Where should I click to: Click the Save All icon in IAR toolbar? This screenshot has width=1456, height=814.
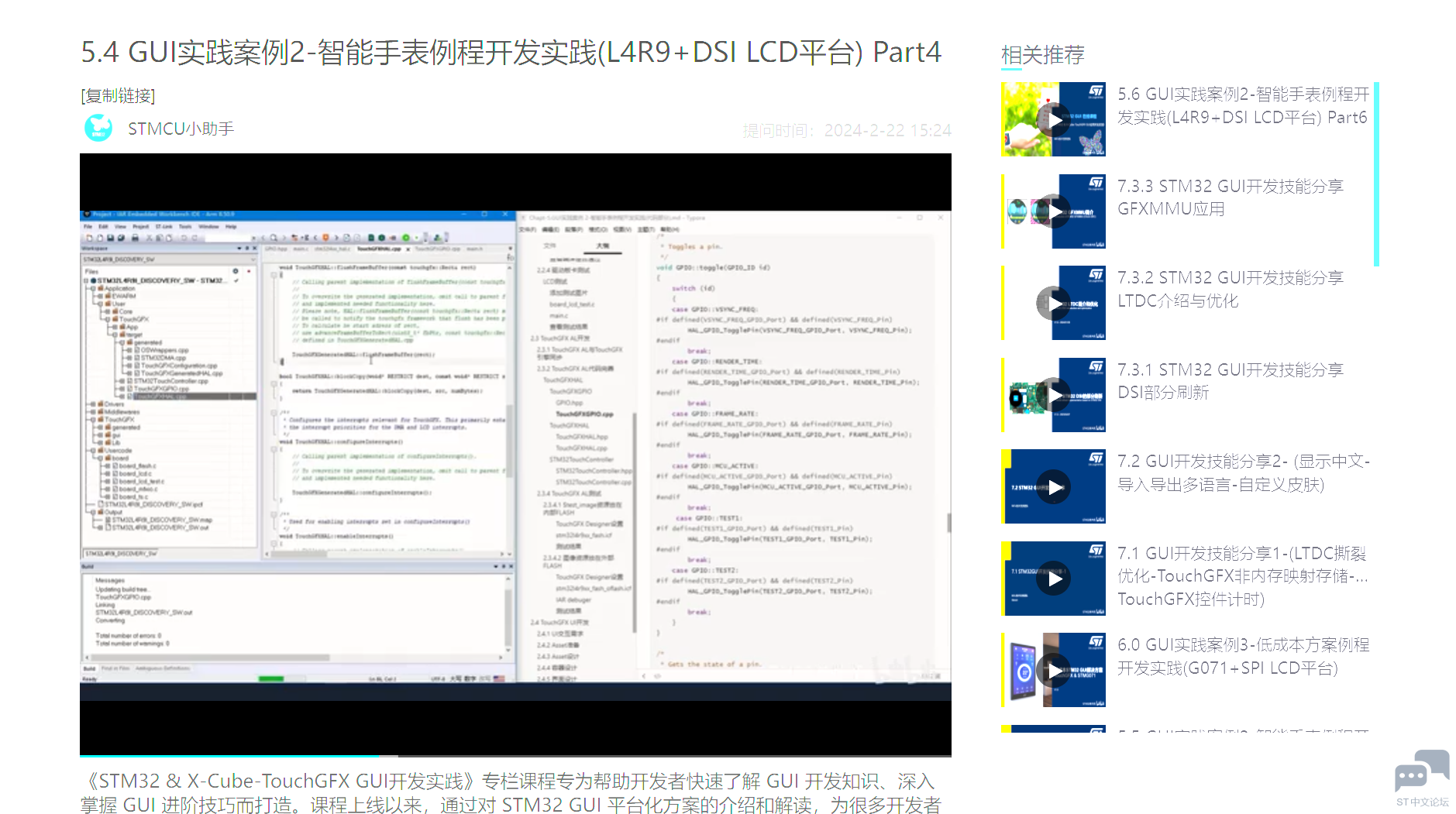121,238
